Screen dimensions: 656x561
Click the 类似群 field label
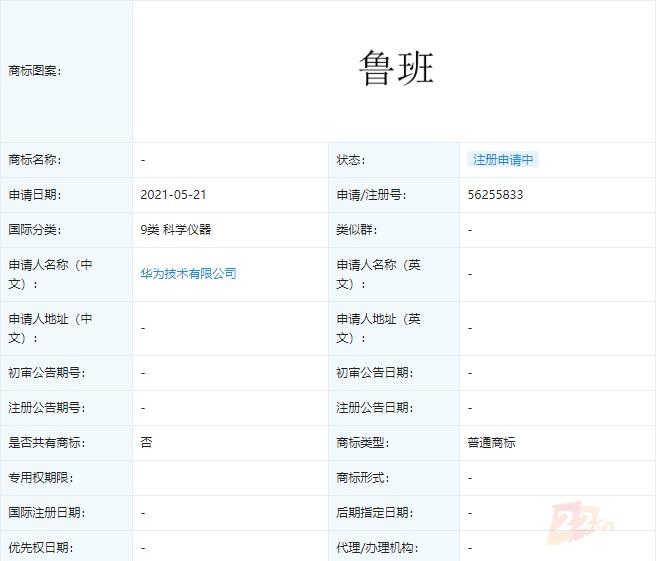tap(356, 230)
